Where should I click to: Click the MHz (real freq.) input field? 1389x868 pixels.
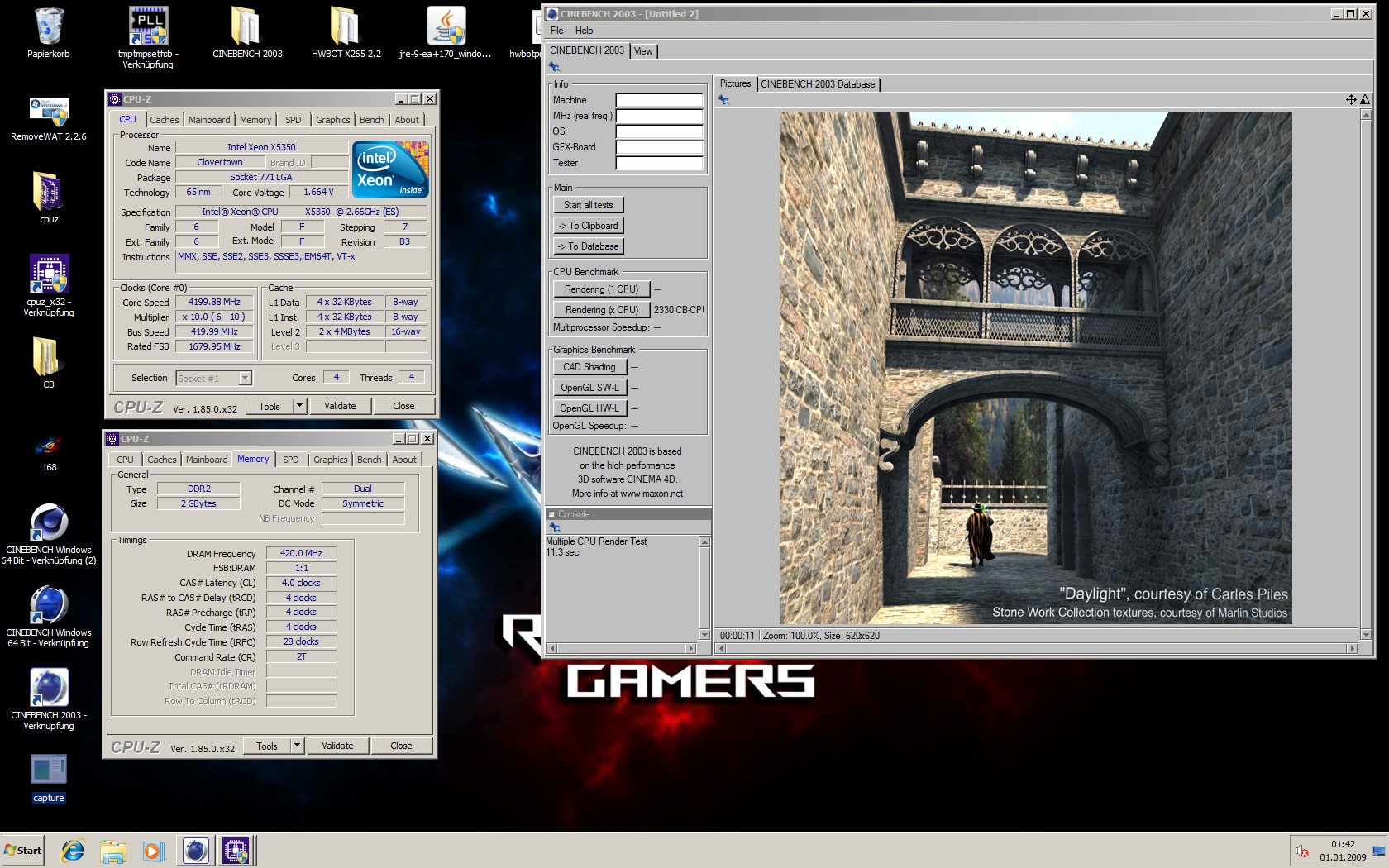point(659,116)
